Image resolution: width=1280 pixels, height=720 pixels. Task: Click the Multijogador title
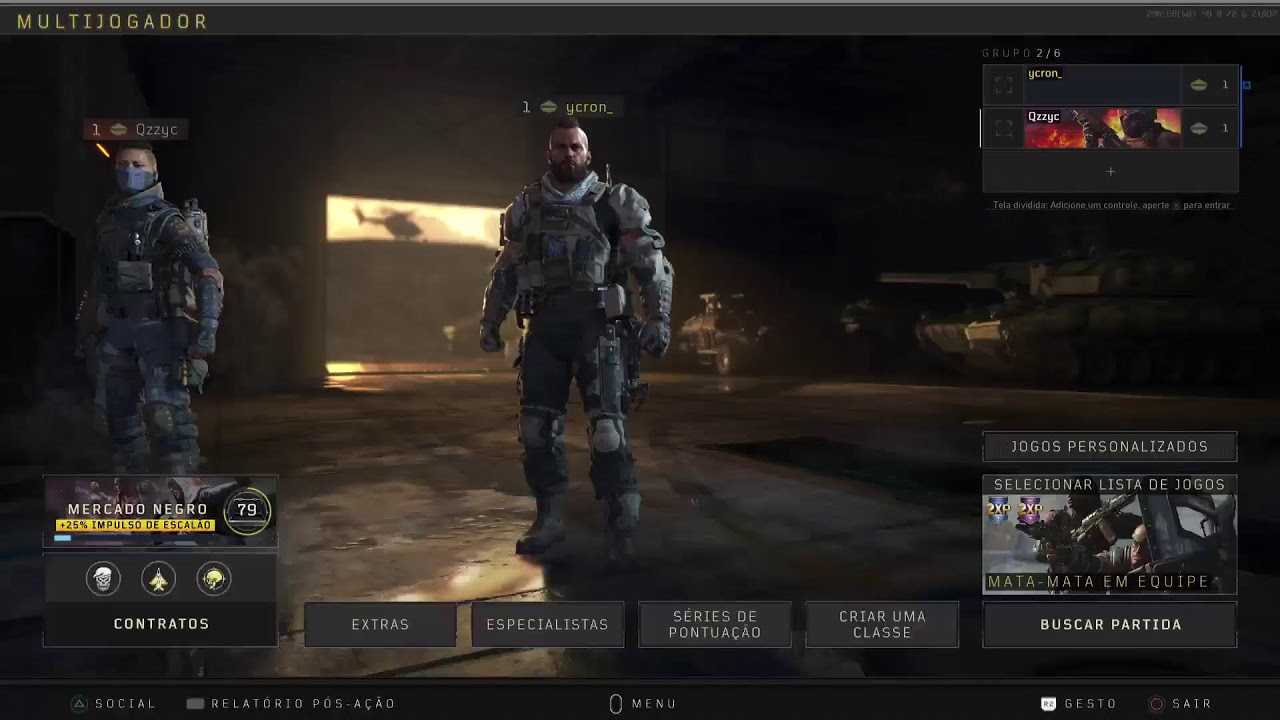(x=113, y=21)
